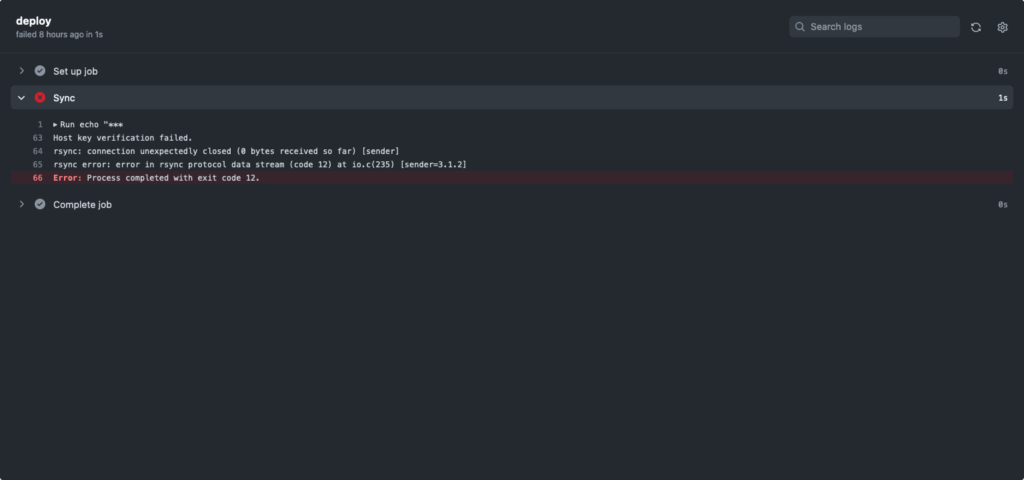Click the refresh logs icon
Screen dimensions: 1024x480
point(976,27)
